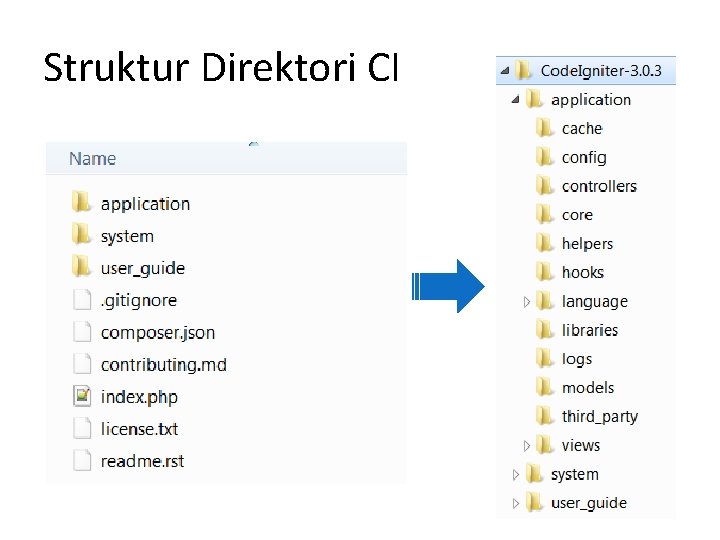
Task: Select 'system' label in folder tree
Action: [575, 474]
